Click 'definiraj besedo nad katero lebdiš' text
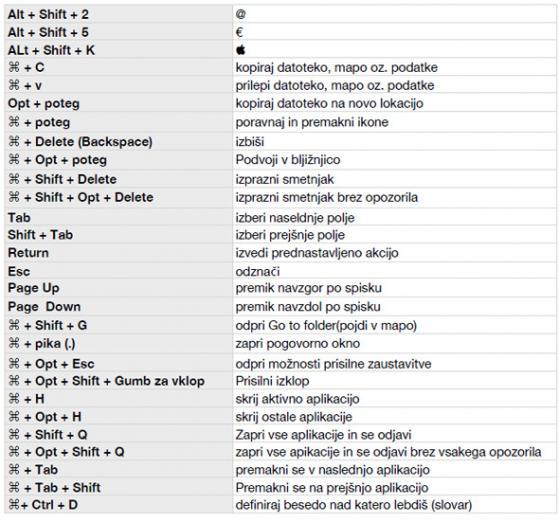This screenshot has height=522, width=559. point(332,505)
